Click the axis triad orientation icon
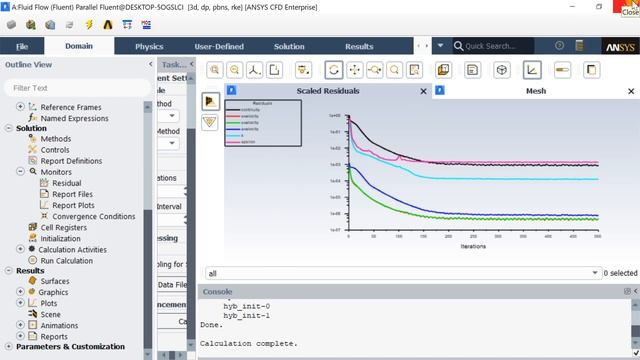This screenshot has width=640, height=360. [x=254, y=70]
